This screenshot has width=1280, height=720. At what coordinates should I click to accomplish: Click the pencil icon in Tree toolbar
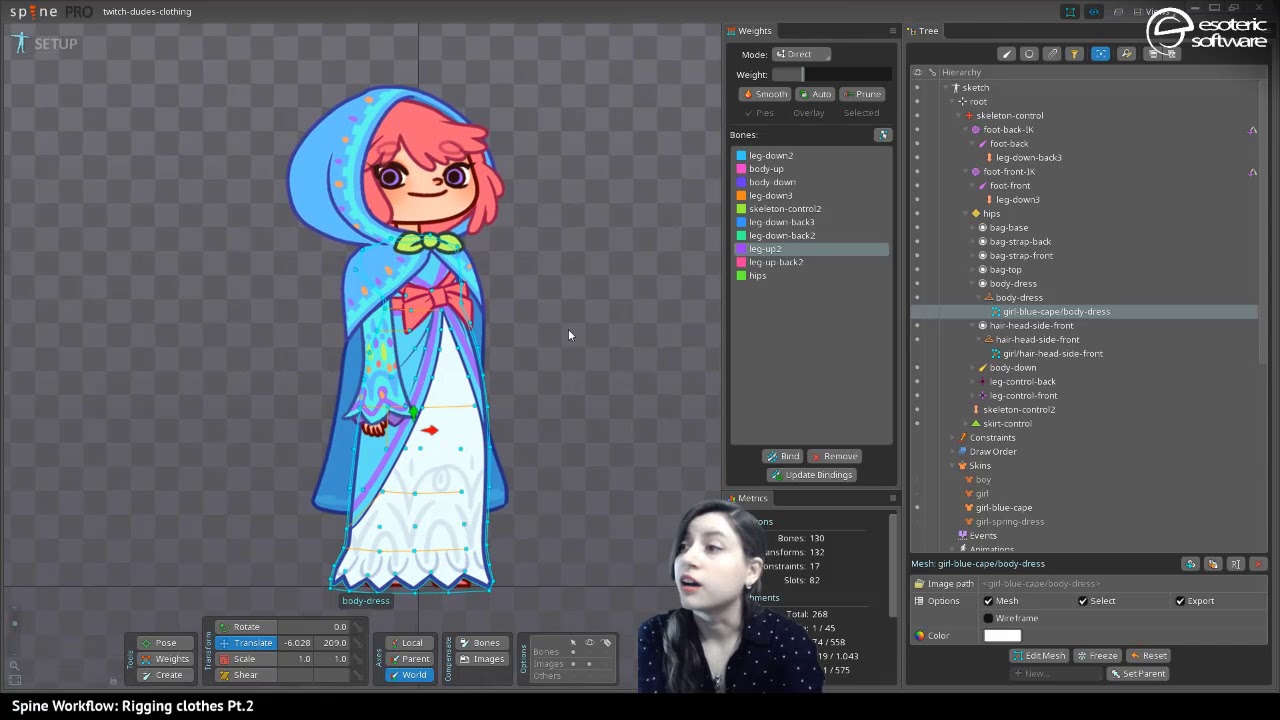[x=1052, y=54]
